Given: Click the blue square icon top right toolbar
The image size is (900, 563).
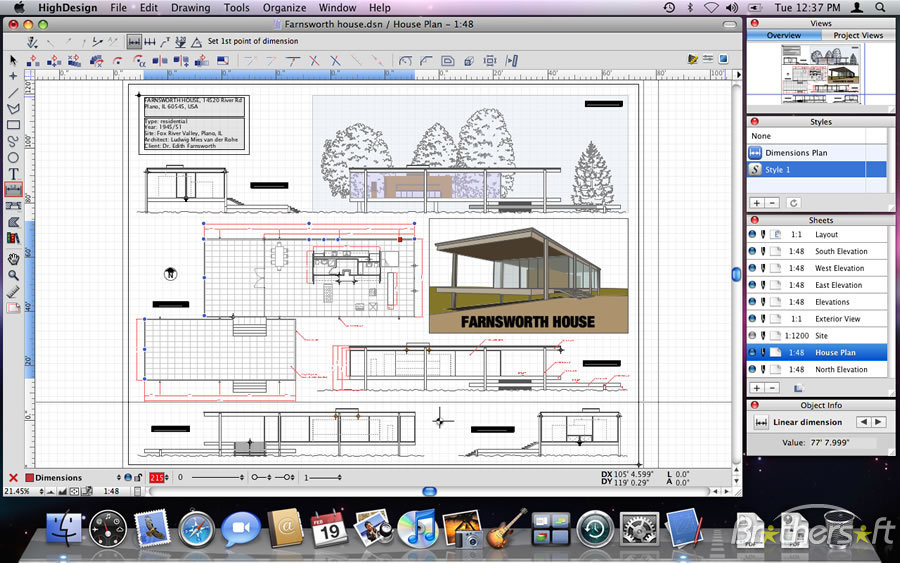Looking at the screenshot, I should pyautogui.click(x=723, y=59).
